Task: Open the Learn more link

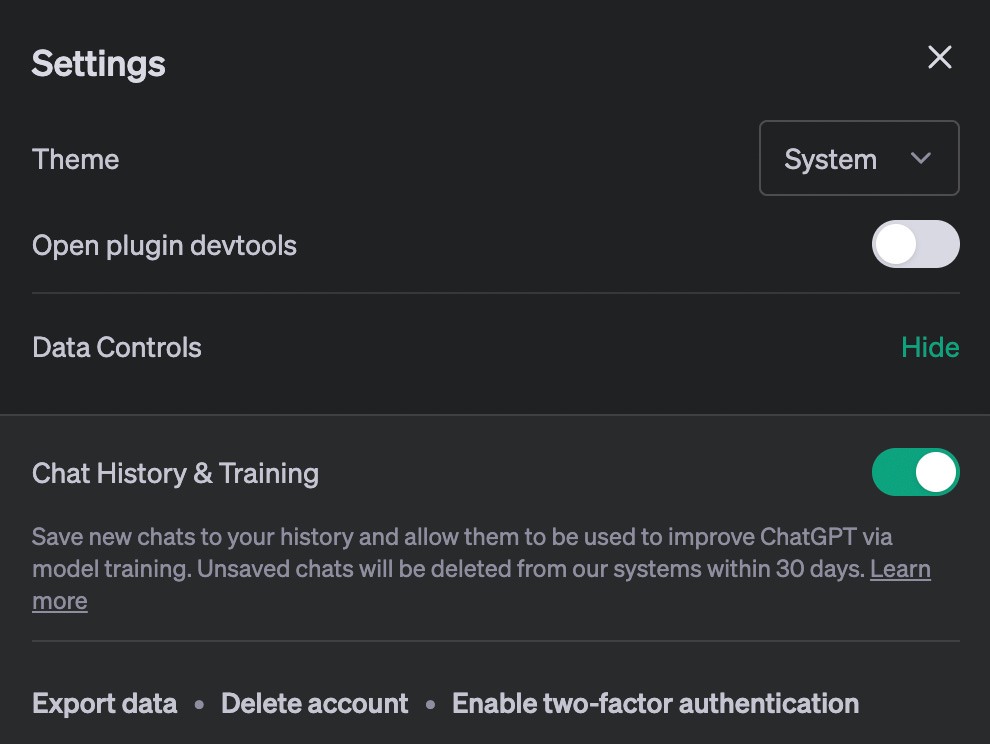Action: [900, 569]
